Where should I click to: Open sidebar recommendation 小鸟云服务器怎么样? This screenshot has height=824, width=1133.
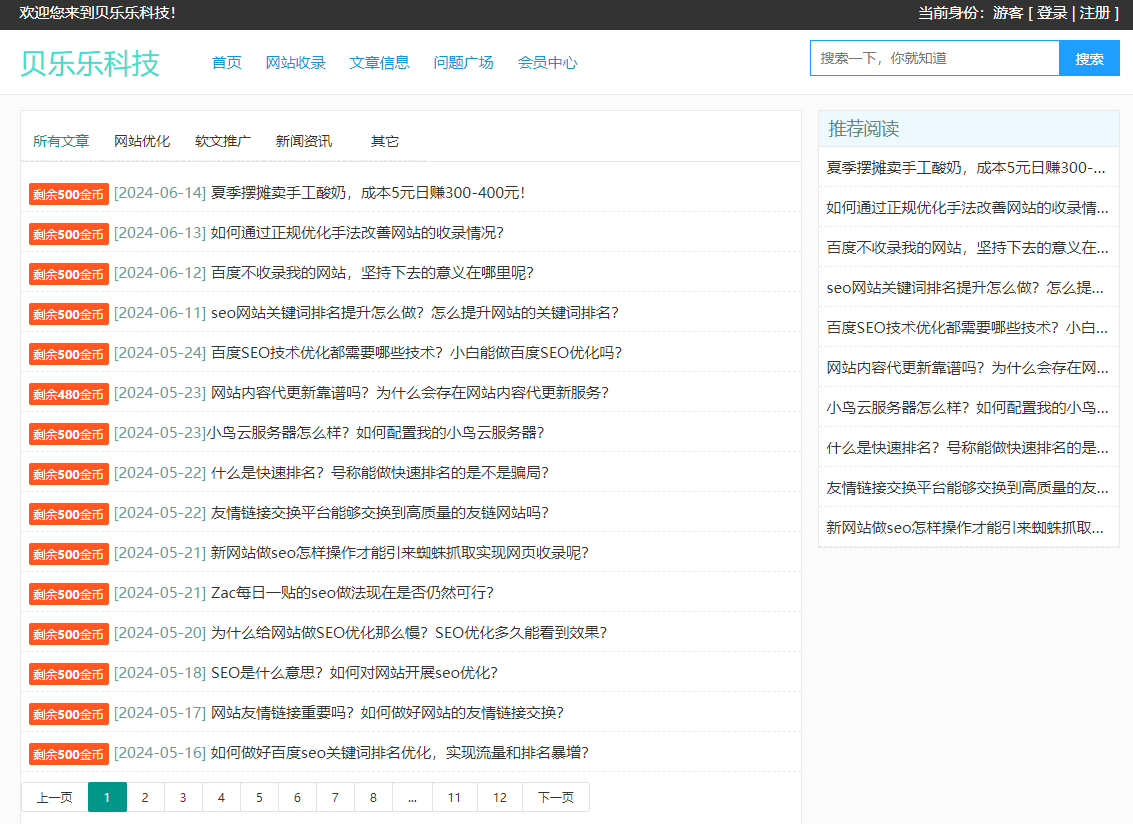(966, 408)
